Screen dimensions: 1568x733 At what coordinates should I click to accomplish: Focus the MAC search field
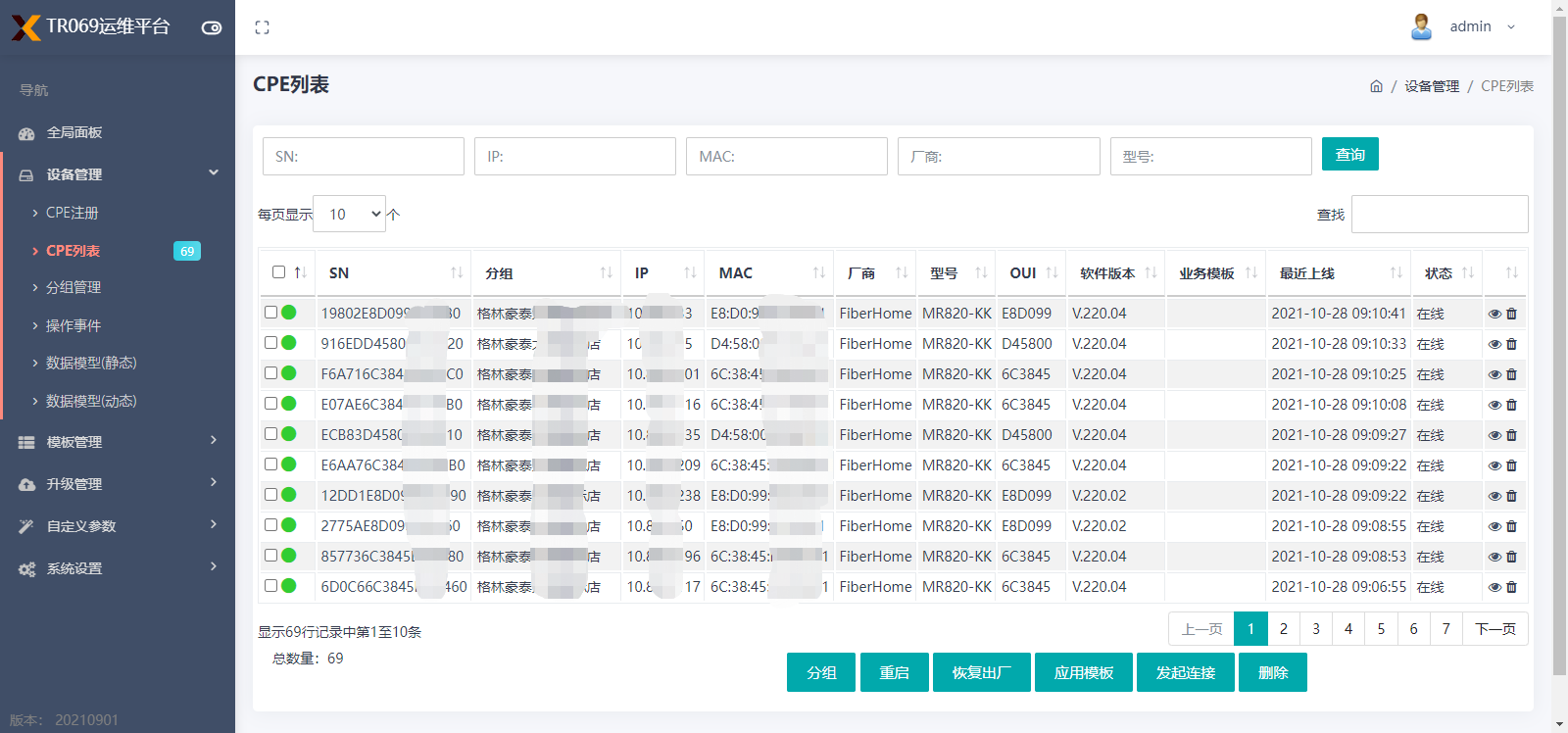[x=787, y=156]
